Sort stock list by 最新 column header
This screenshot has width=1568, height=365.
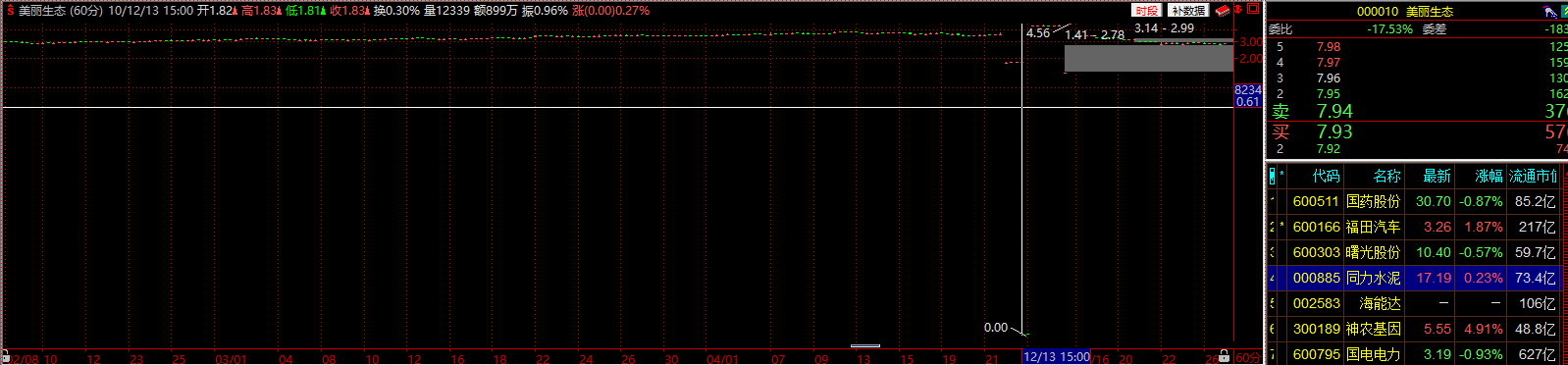pyautogui.click(x=1437, y=176)
